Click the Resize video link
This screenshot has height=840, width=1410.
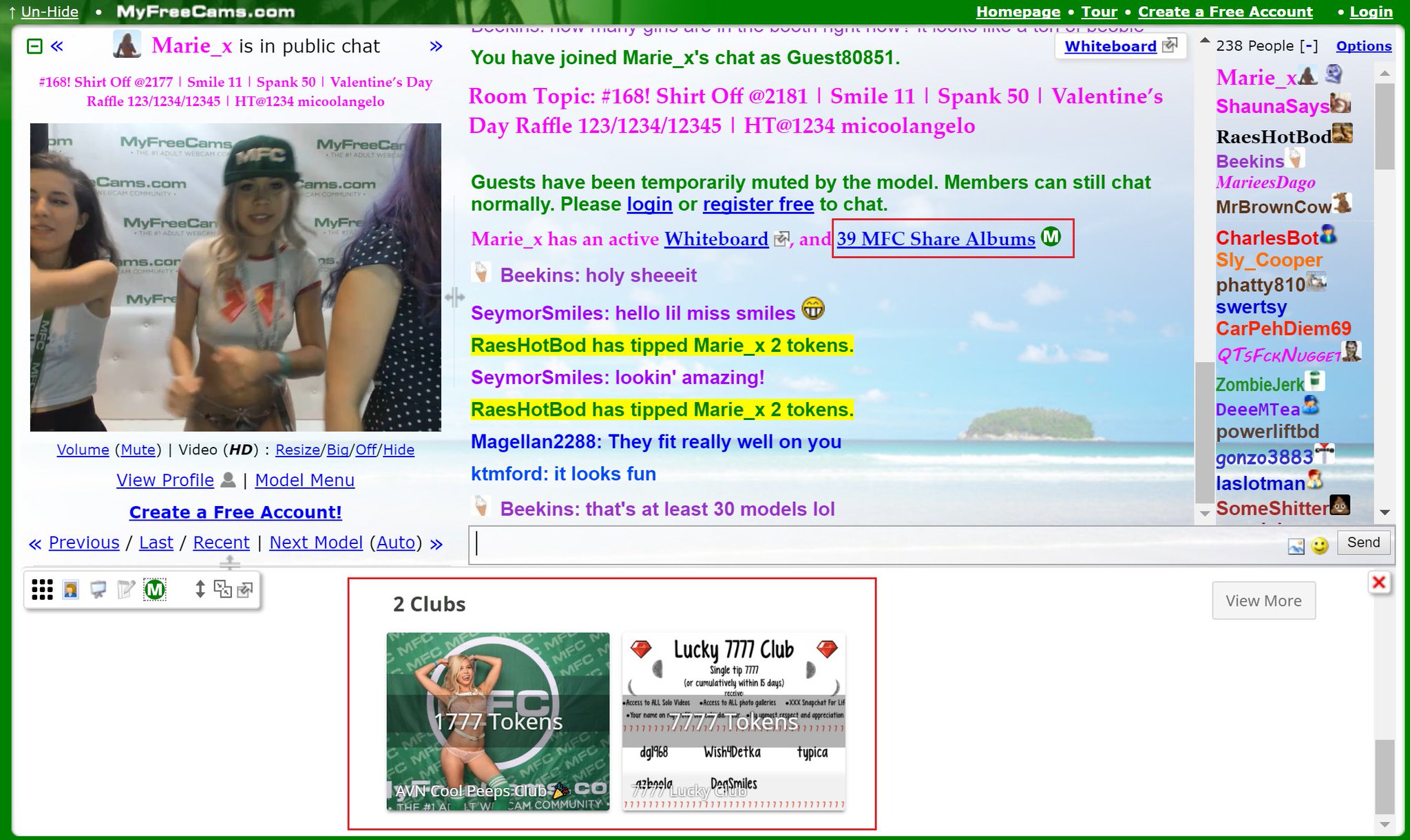tap(297, 450)
